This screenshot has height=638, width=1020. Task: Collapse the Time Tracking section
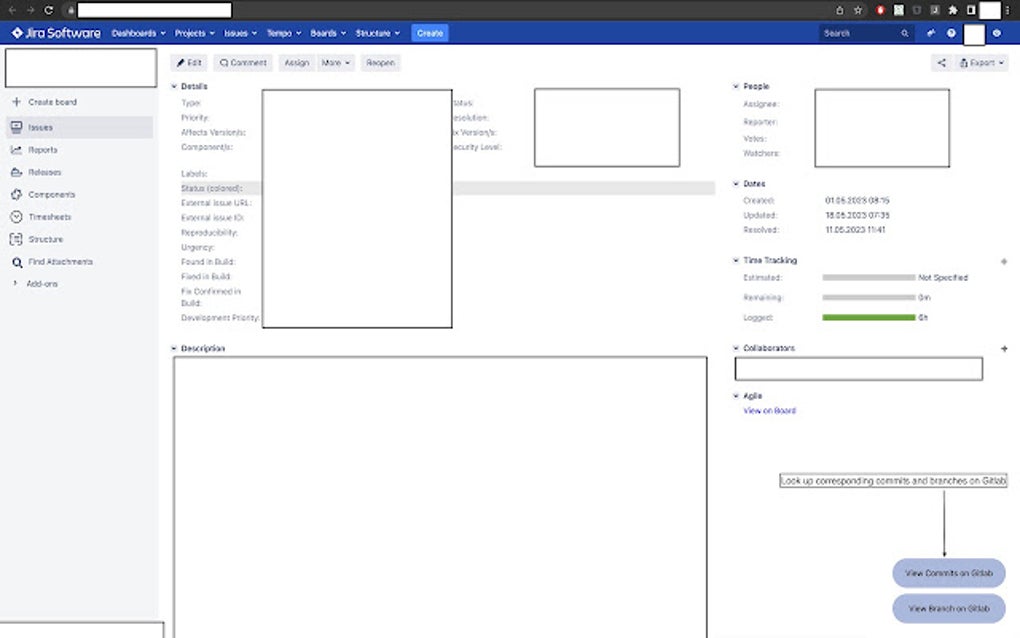(x=736, y=260)
